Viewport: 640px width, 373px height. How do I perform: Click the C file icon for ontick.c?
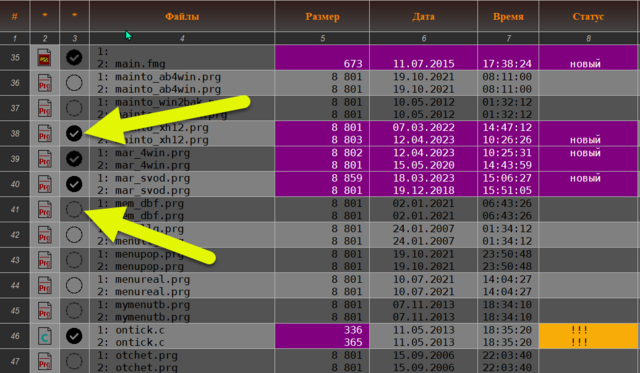(x=44, y=336)
